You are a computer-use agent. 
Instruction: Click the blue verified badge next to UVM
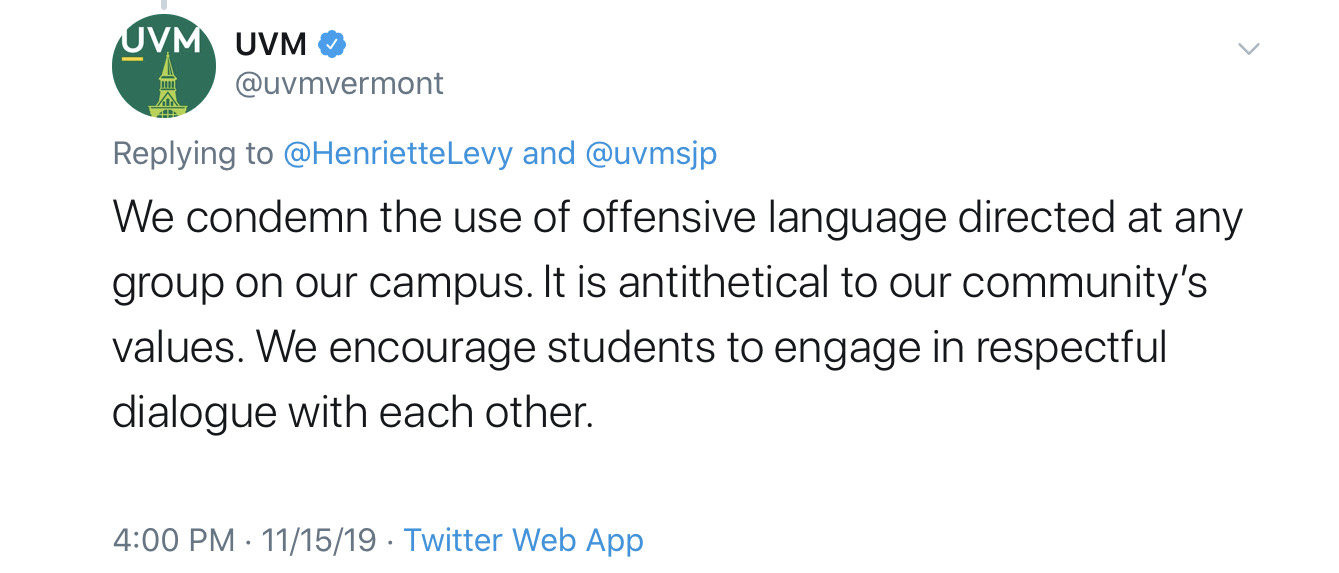[332, 44]
